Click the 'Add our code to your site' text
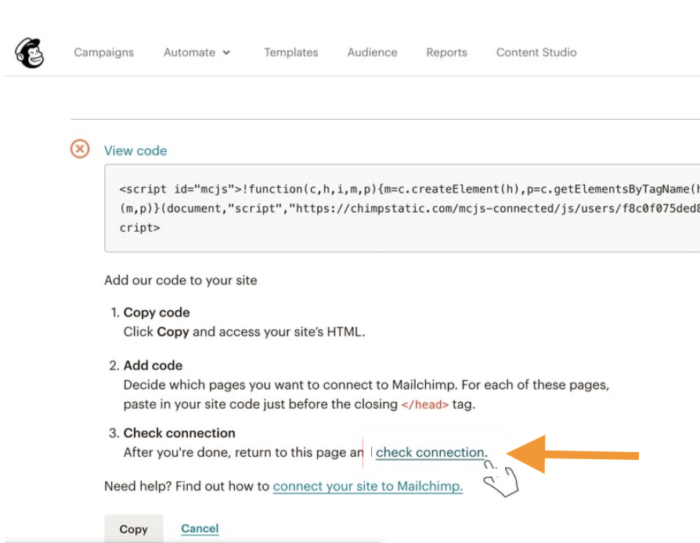700x543 pixels. tap(180, 280)
